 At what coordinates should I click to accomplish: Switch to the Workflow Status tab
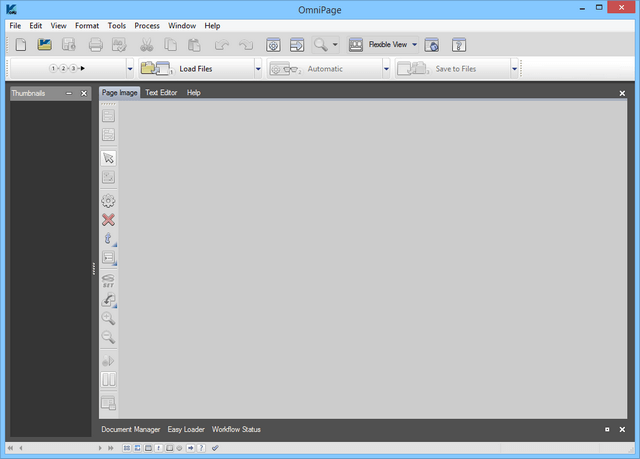tap(236, 429)
